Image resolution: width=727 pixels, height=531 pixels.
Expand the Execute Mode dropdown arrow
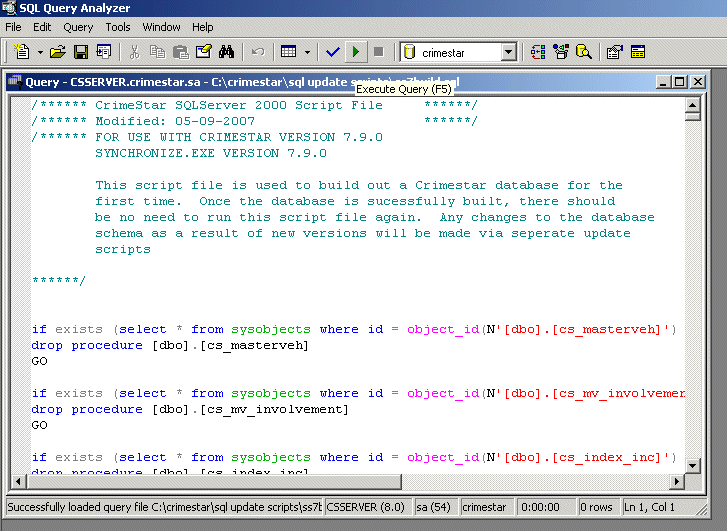pos(307,52)
